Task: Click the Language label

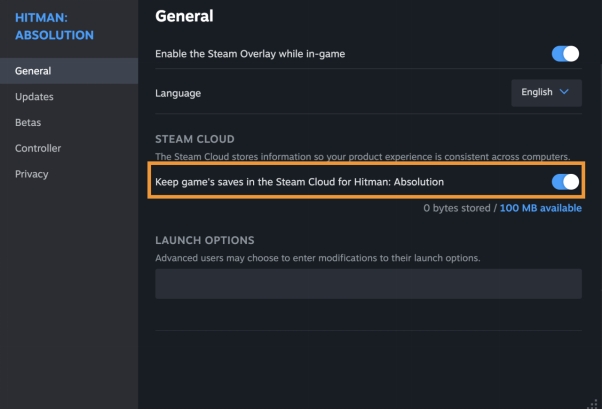Action: (x=178, y=93)
